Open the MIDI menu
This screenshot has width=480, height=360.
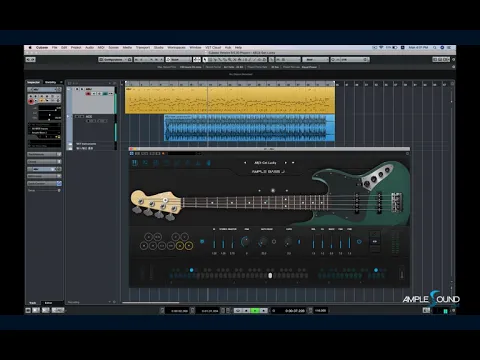coord(101,48)
